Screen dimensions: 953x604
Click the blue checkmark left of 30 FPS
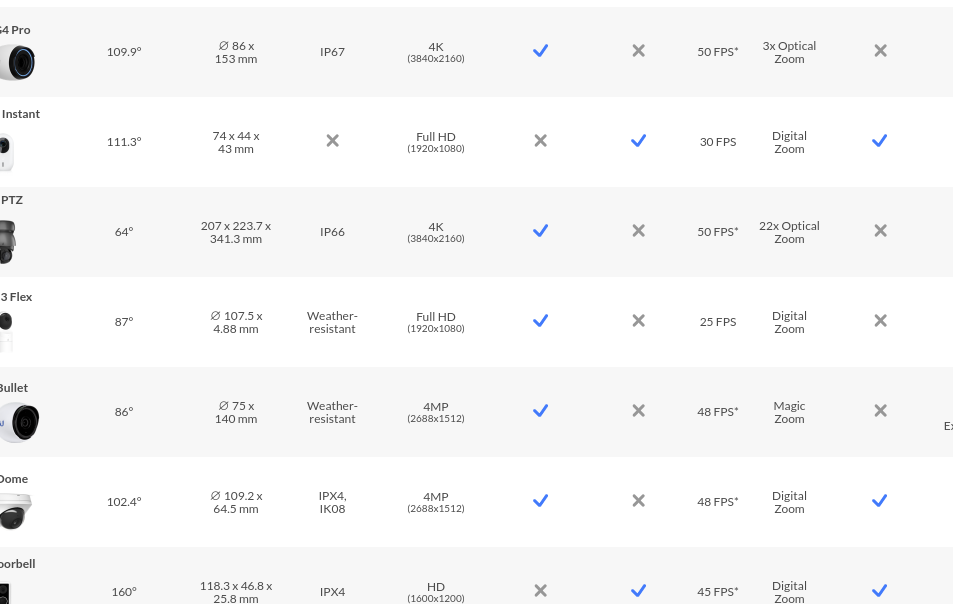638,141
